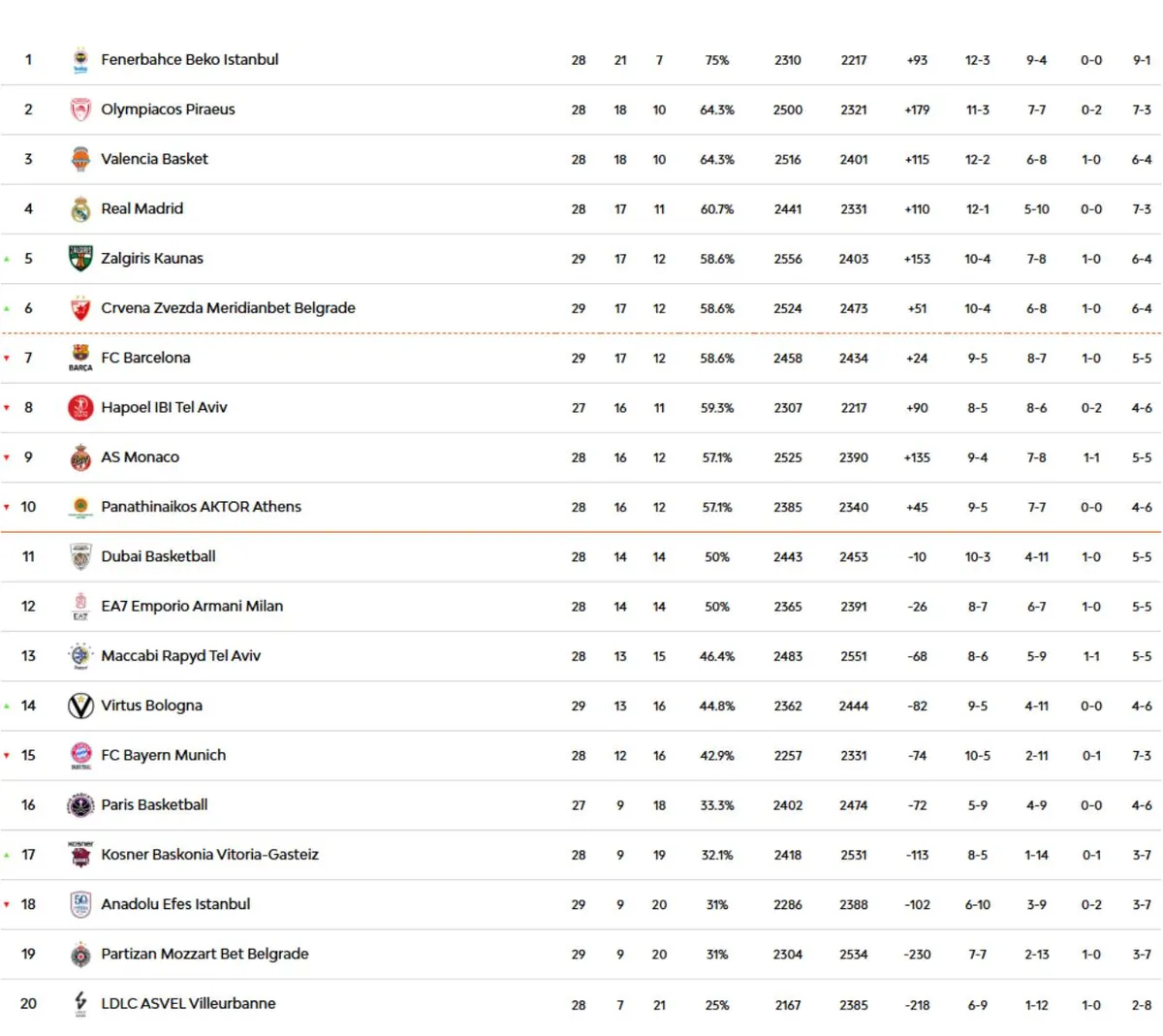
Task: Click the FC Barcelona crest icon
Action: (80, 356)
